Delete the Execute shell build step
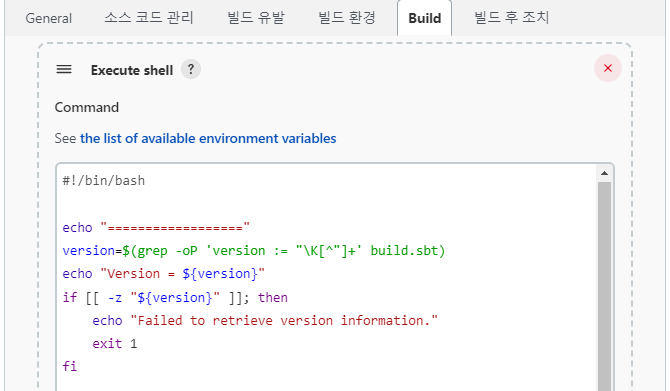Viewport: 670px width, 391px height. 608,68
